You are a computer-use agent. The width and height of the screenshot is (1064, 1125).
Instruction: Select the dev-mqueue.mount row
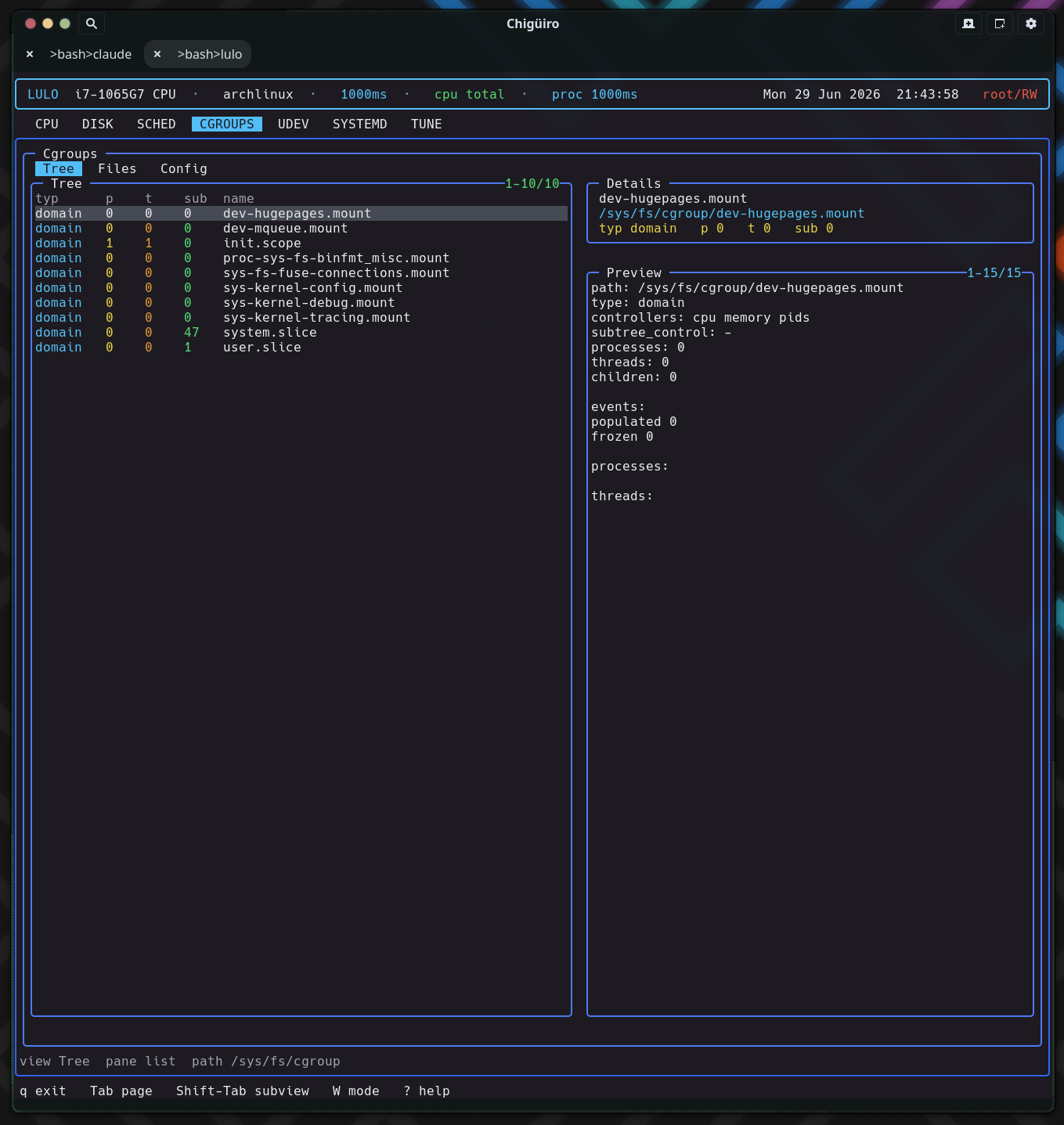[x=301, y=228]
